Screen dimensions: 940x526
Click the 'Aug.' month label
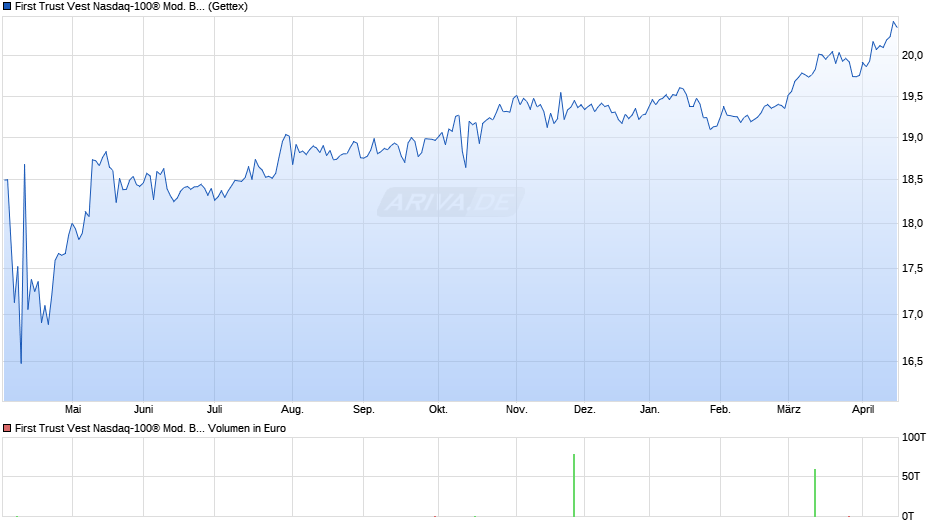(293, 409)
